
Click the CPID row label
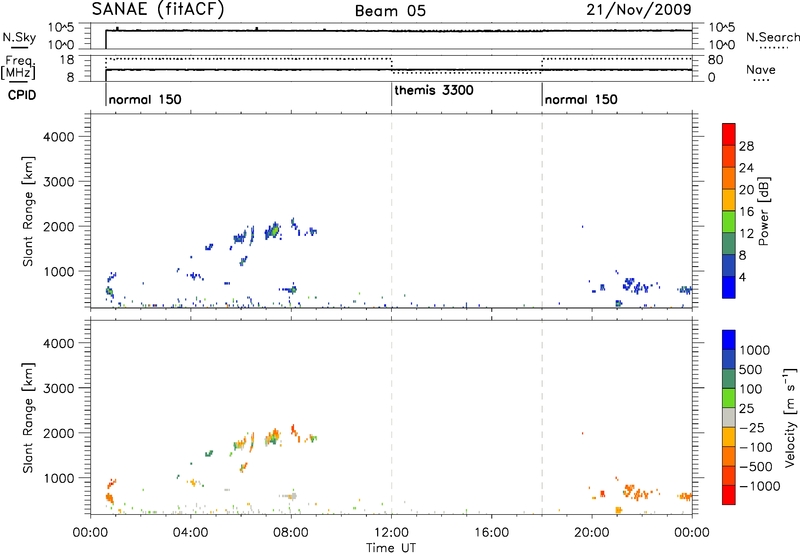[22, 95]
